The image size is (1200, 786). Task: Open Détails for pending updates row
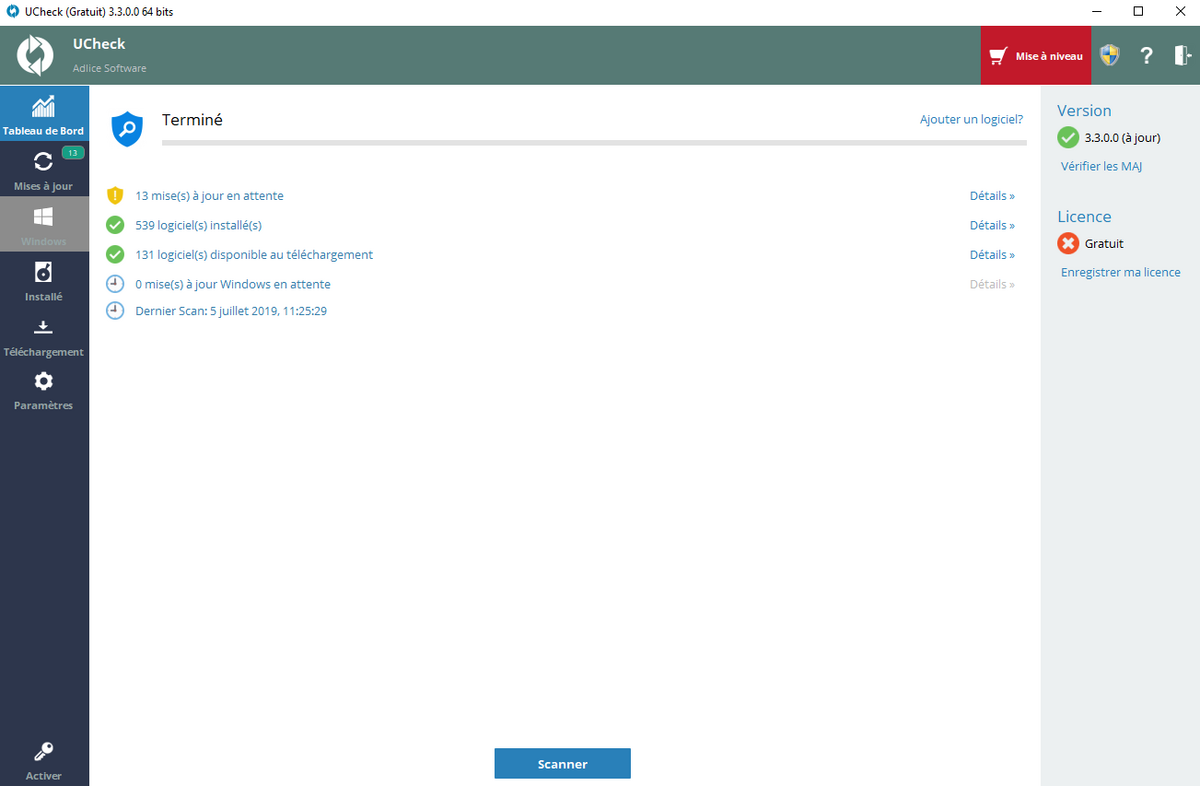coord(992,196)
